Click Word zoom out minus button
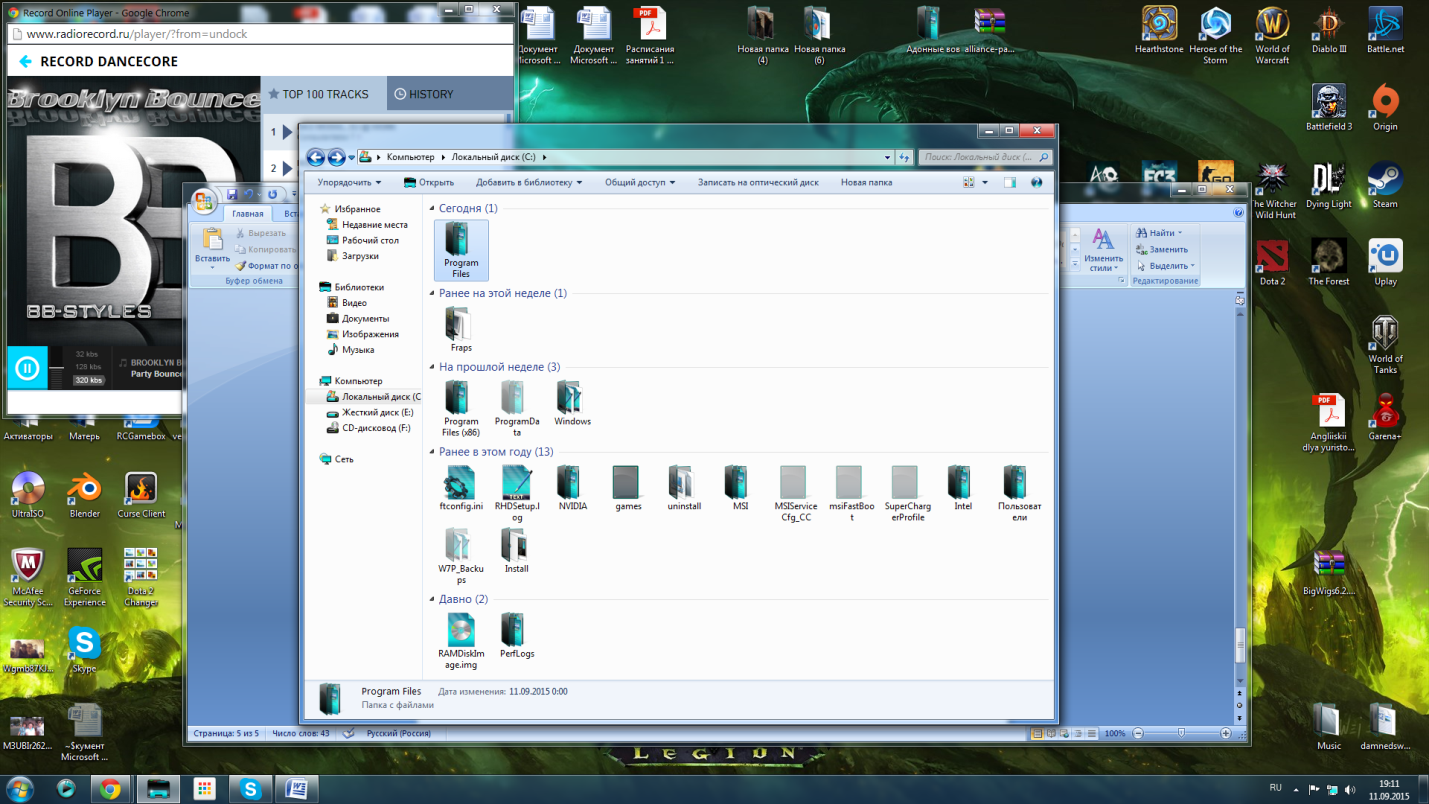This screenshot has width=1429, height=804. [1138, 734]
